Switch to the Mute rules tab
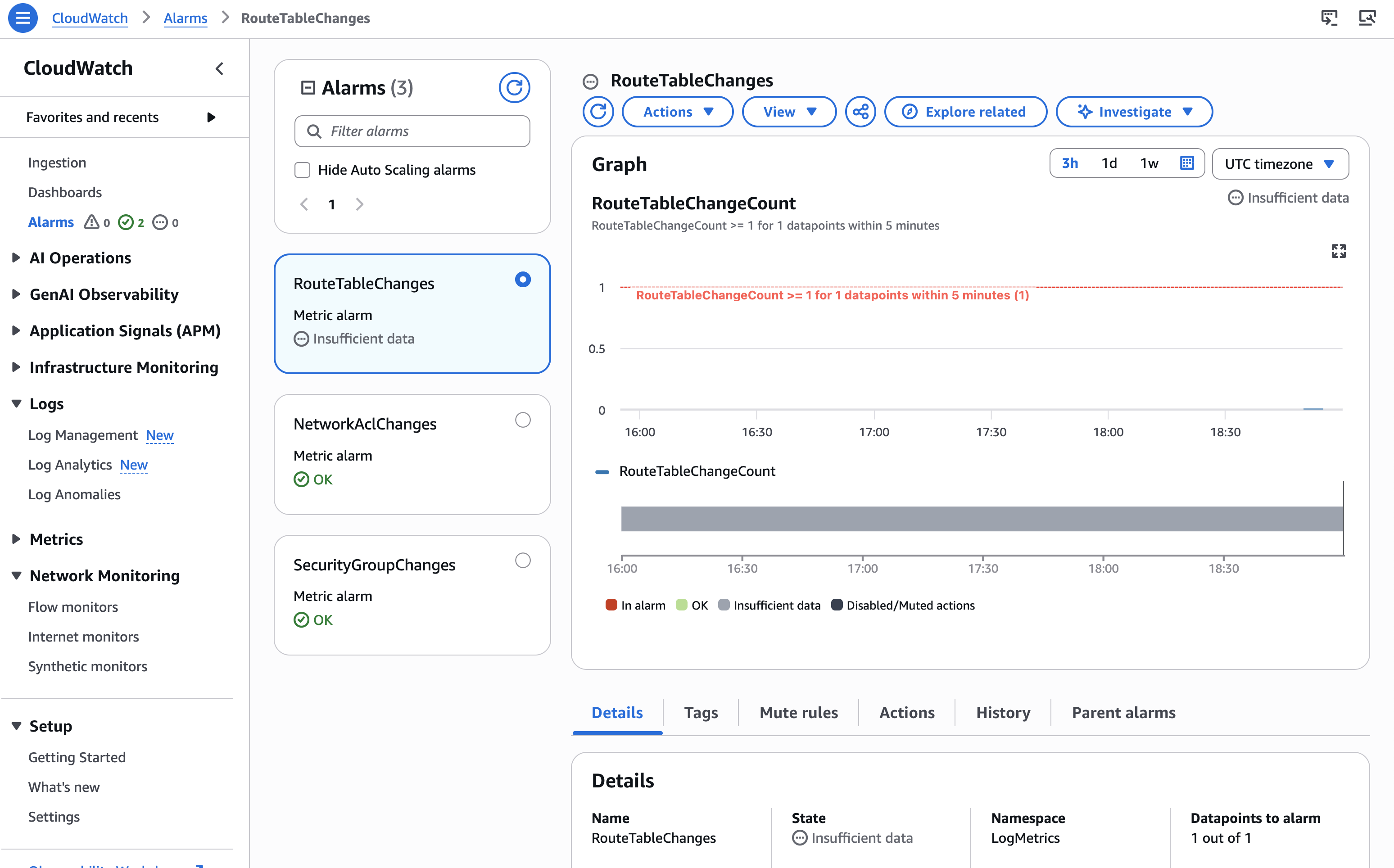Image resolution: width=1394 pixels, height=868 pixels. 798,712
